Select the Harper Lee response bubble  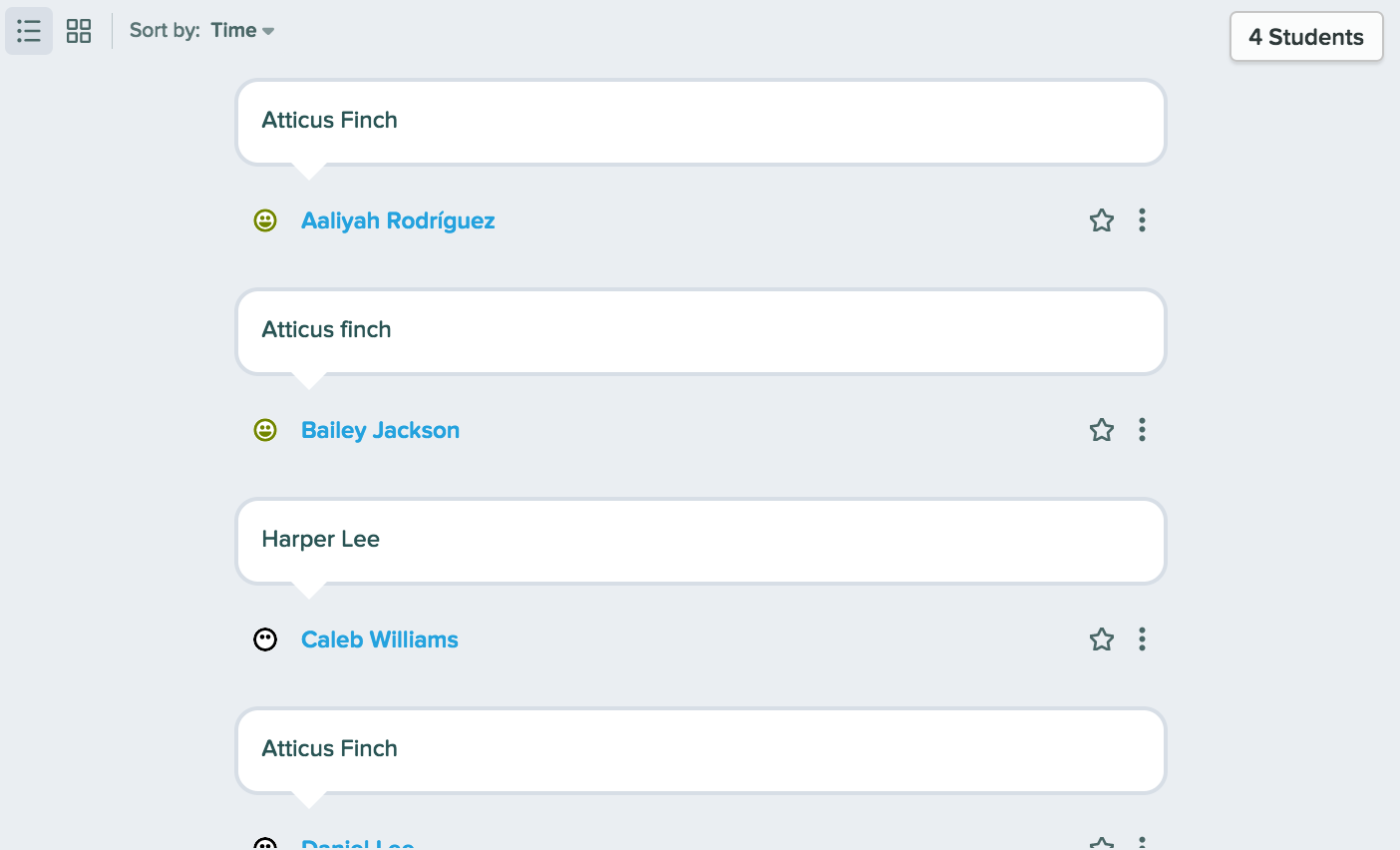701,541
